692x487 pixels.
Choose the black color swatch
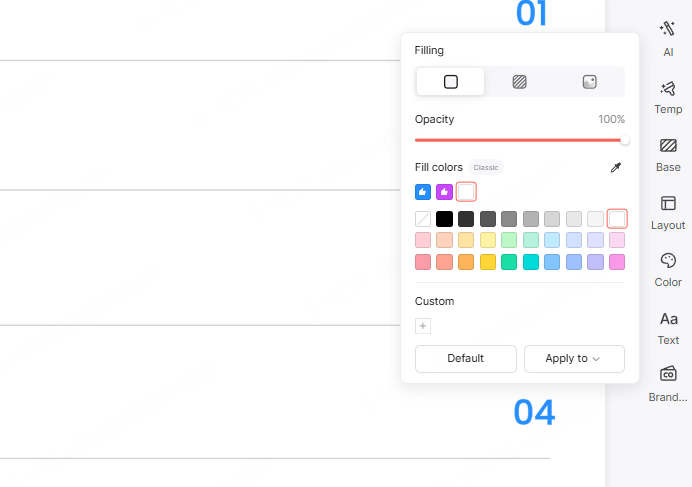(444, 218)
